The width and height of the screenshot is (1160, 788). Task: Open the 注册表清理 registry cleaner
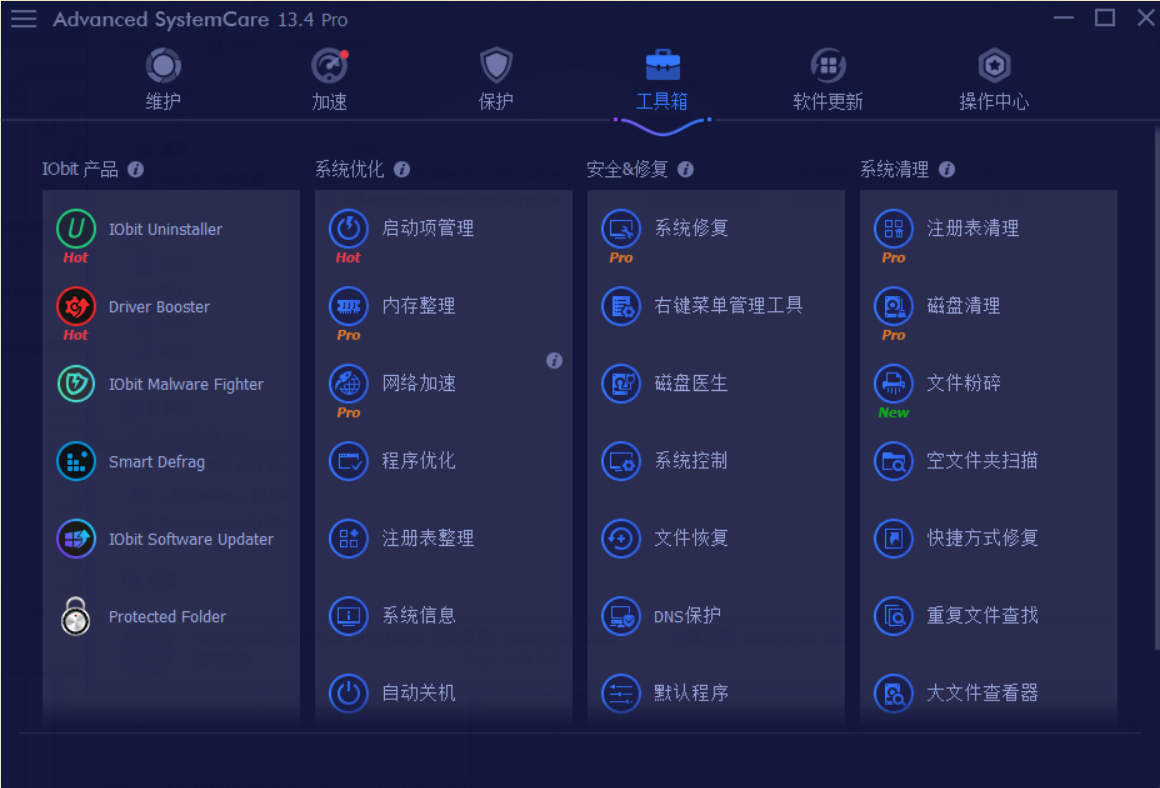(x=946, y=227)
